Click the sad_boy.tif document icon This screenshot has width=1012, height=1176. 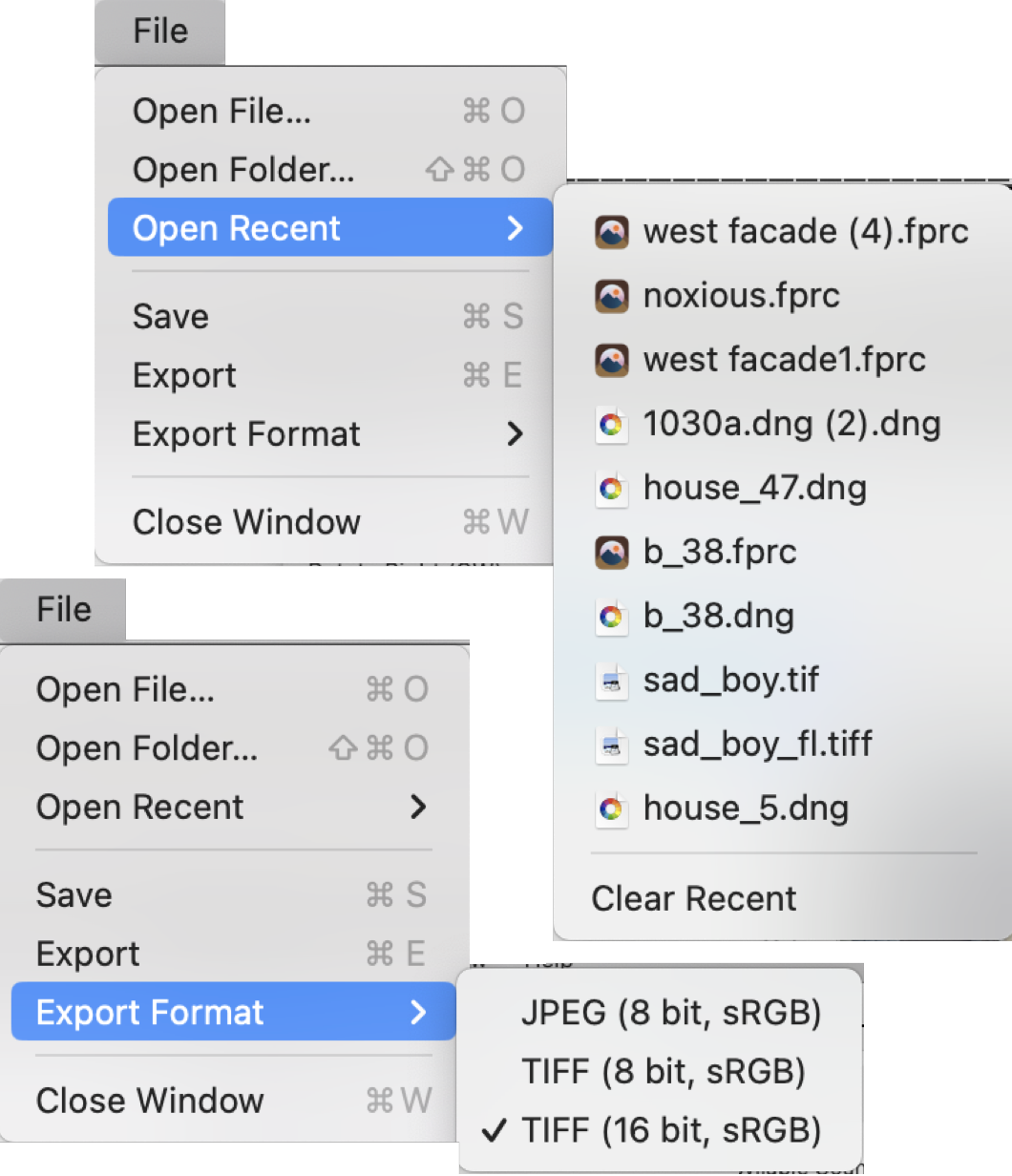[x=612, y=681]
